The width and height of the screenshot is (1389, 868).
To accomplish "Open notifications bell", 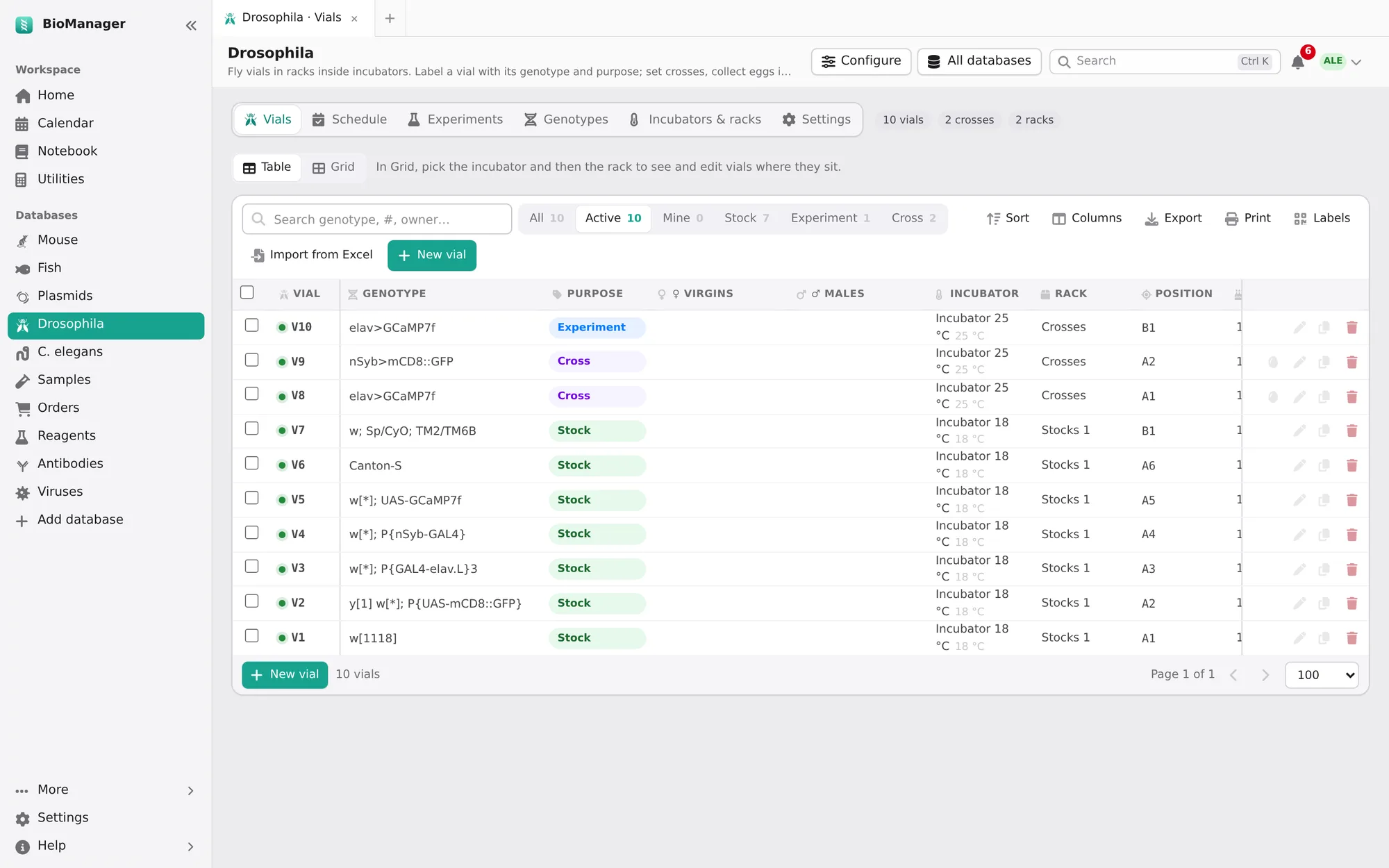I will pyautogui.click(x=1297, y=62).
